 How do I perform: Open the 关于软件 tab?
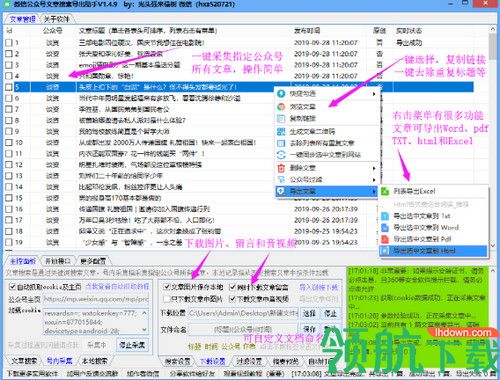(x=57, y=19)
